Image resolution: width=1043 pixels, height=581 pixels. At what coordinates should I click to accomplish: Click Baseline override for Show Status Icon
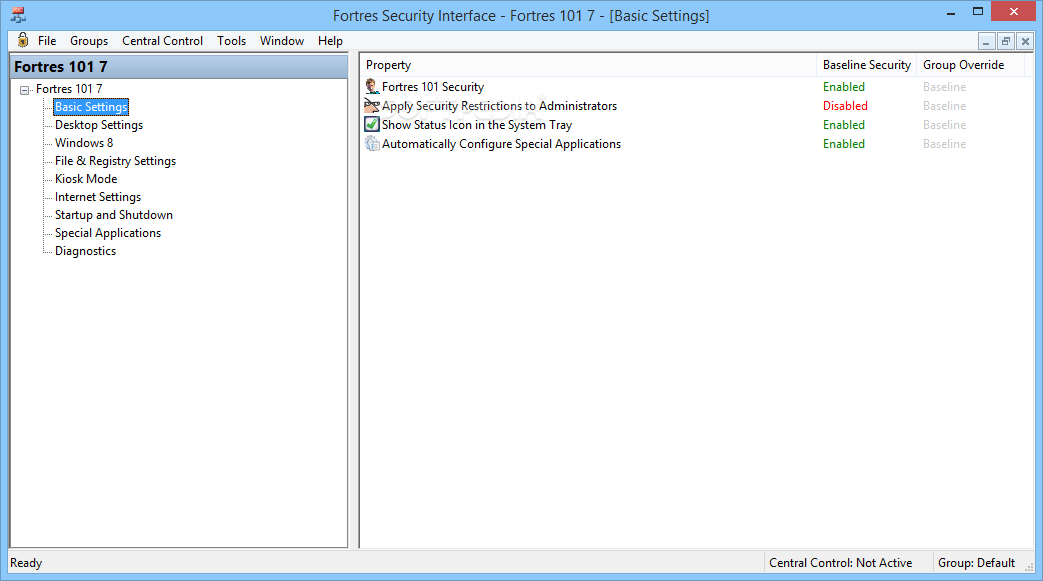pyautogui.click(x=944, y=124)
